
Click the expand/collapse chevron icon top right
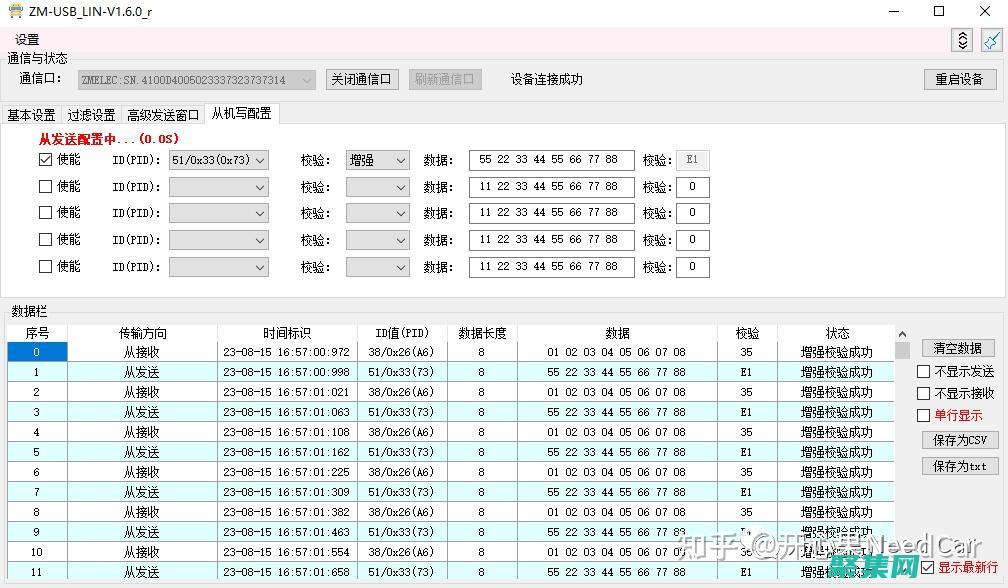coord(962,40)
